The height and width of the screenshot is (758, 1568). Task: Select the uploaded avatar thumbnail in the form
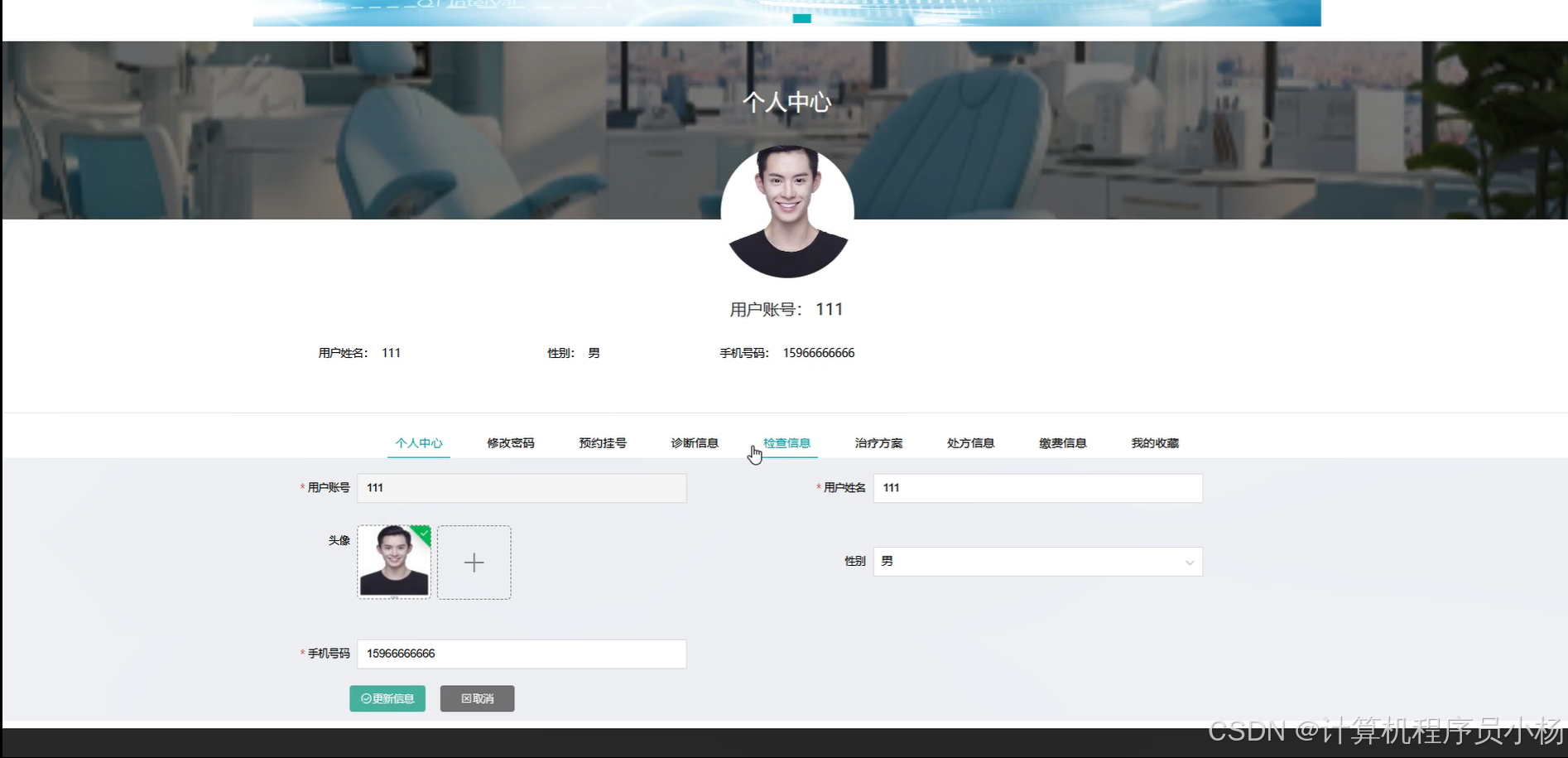(x=394, y=562)
